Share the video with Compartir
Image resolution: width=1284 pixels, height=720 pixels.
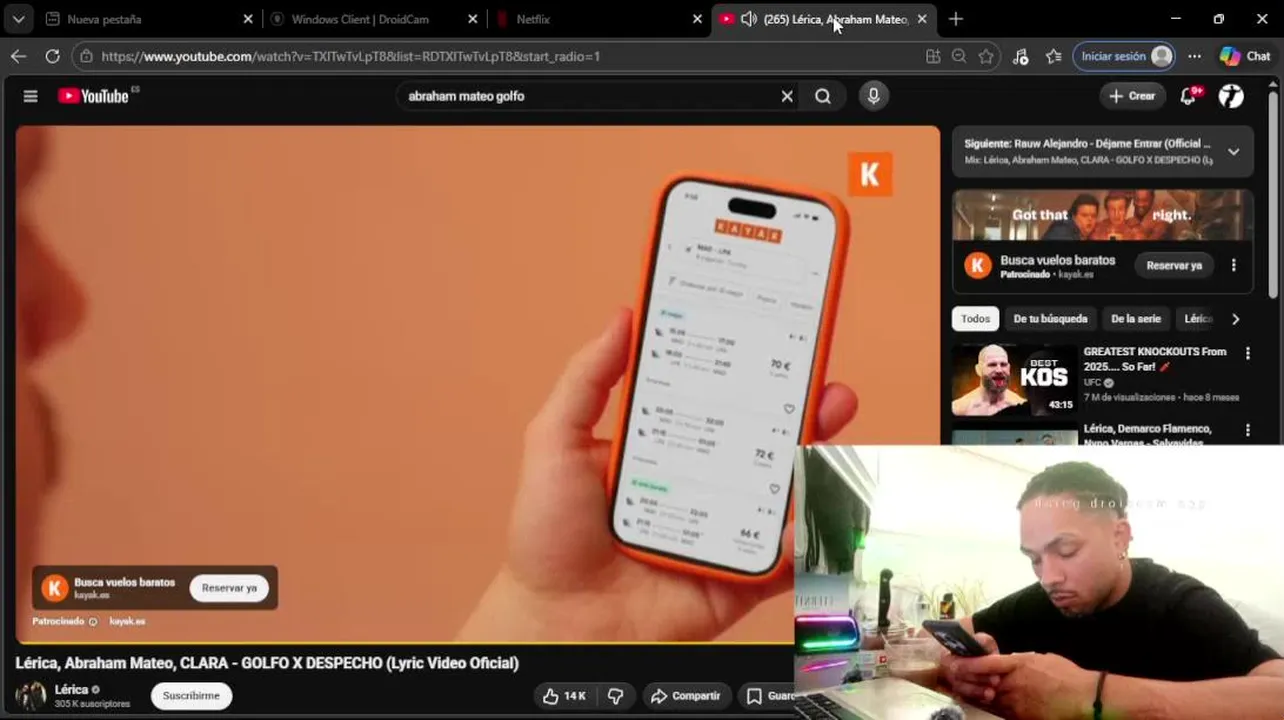click(685, 696)
